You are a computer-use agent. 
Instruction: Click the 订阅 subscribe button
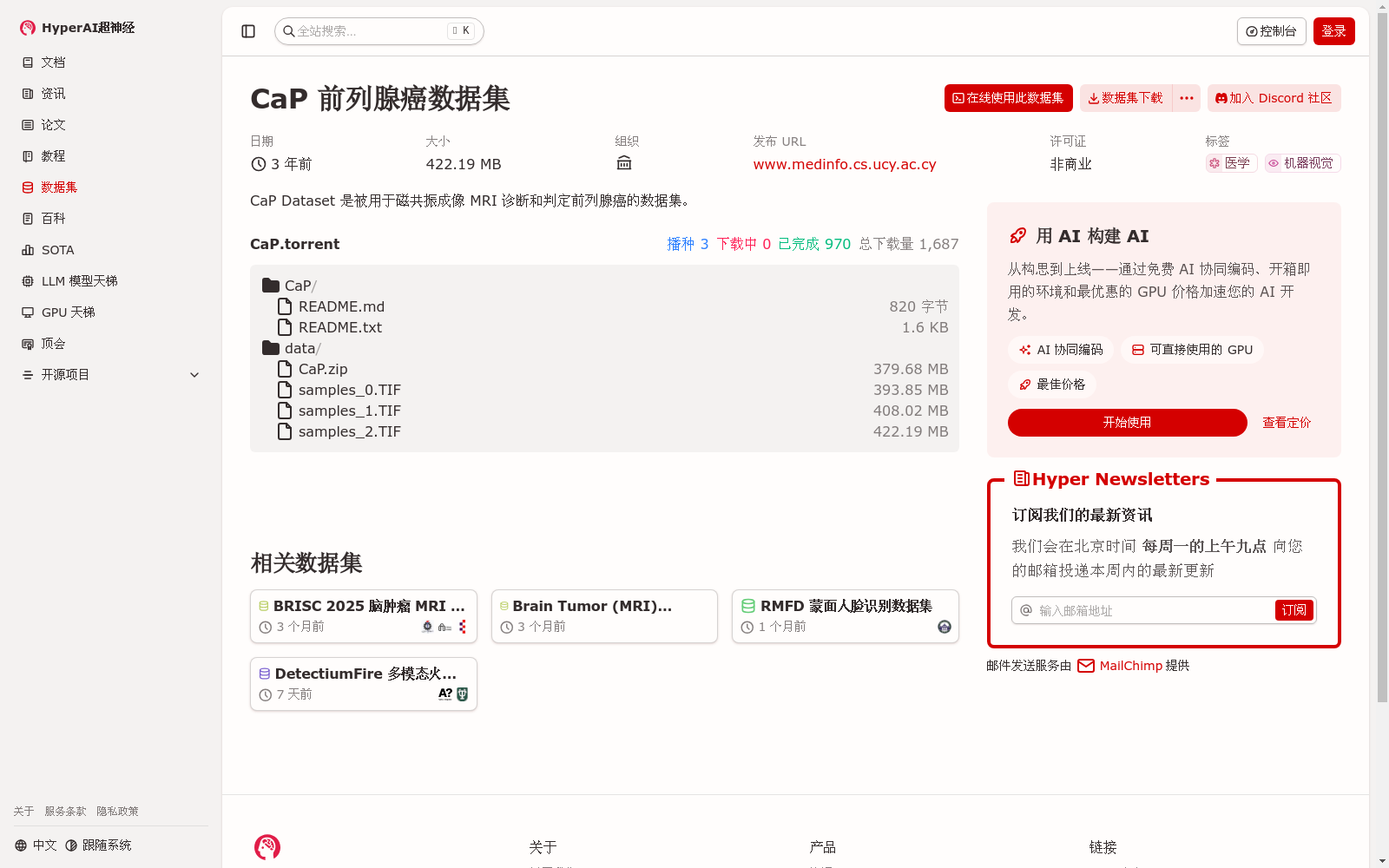click(x=1294, y=610)
